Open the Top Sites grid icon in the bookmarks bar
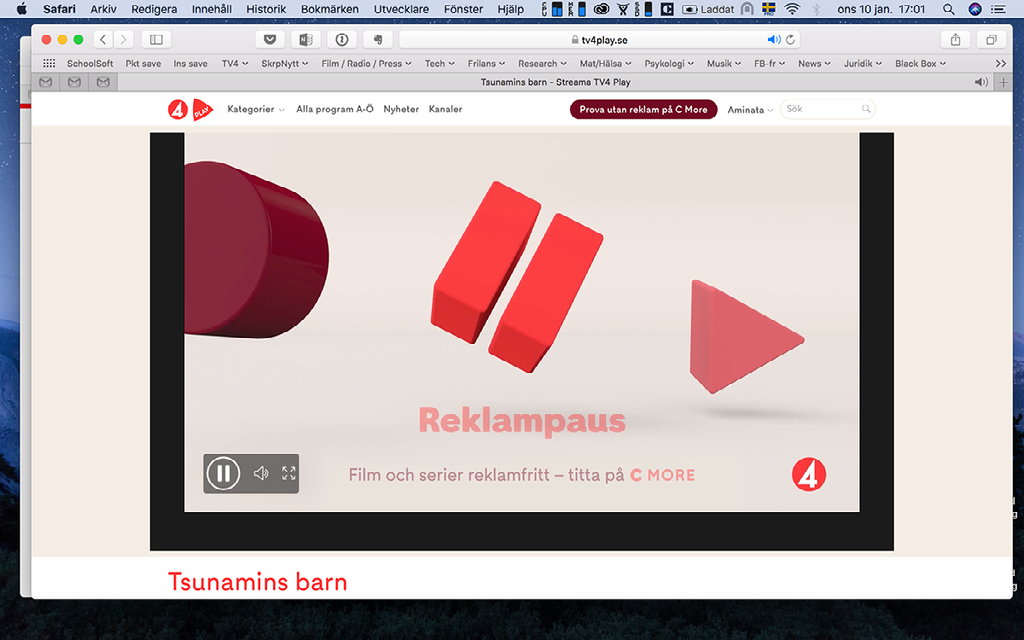This screenshot has width=1024, height=640. 49,63
